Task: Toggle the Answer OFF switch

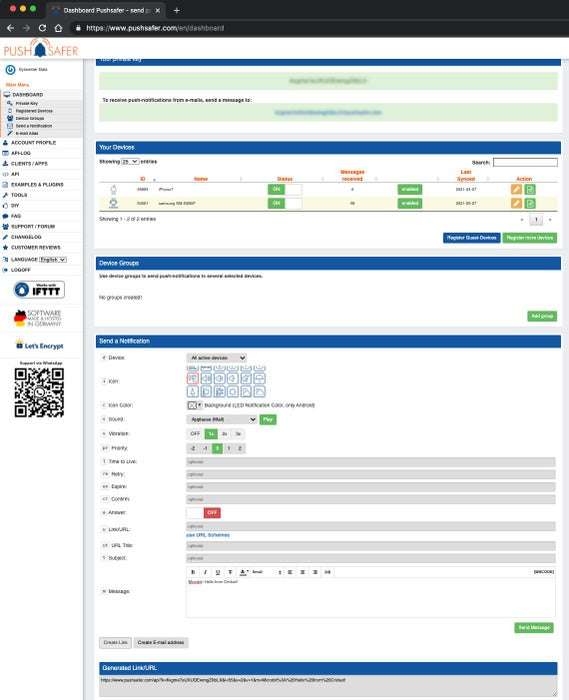Action: 204,512
